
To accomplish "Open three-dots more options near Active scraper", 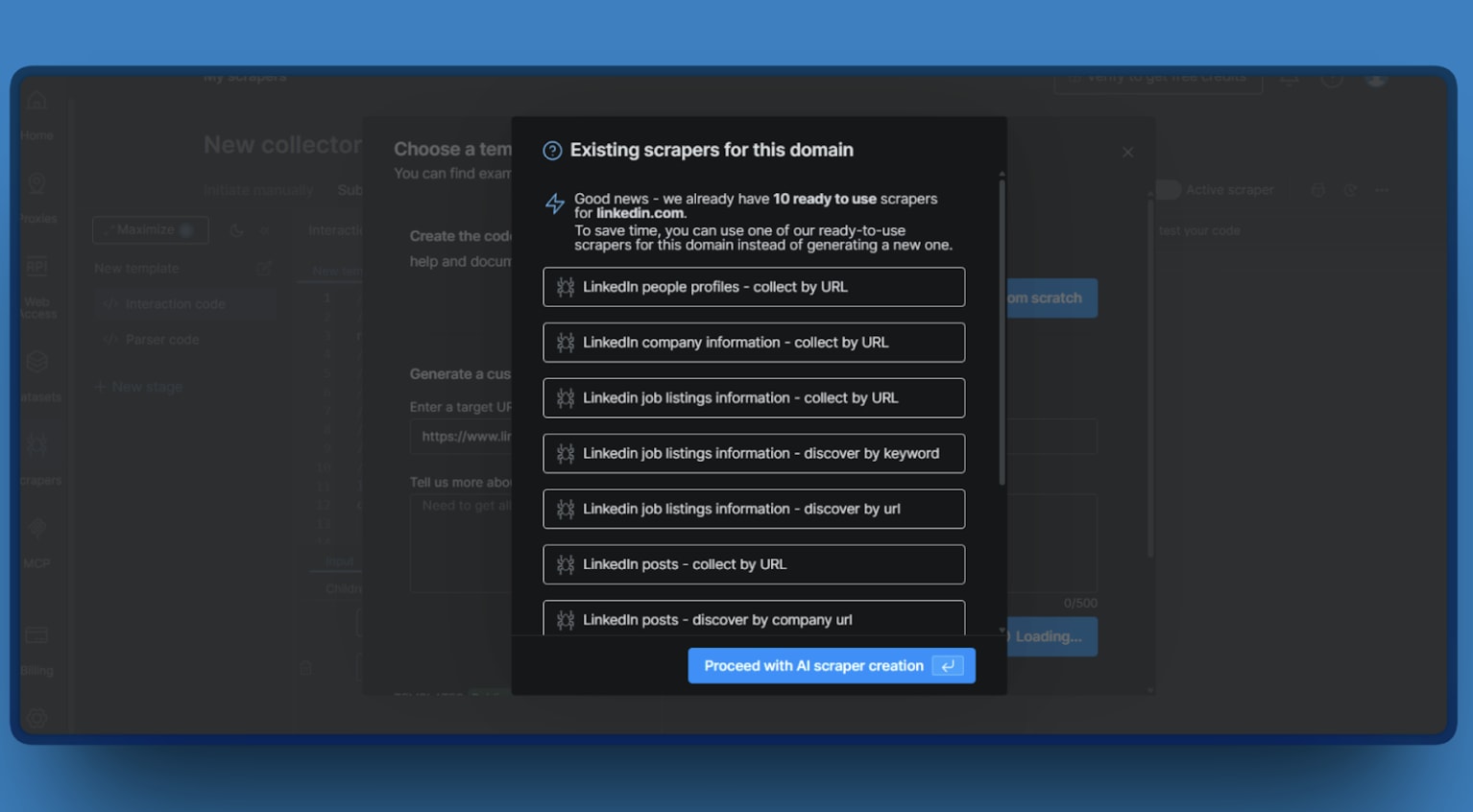I will pos(1382,190).
